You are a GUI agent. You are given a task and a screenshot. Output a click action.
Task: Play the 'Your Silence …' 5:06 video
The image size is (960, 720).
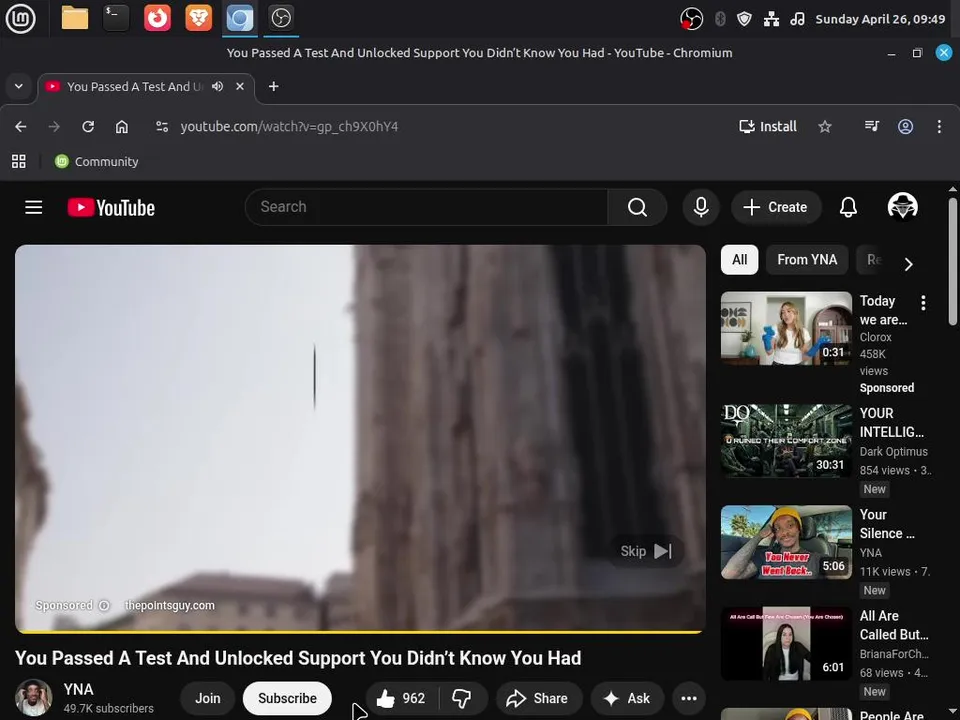786,542
